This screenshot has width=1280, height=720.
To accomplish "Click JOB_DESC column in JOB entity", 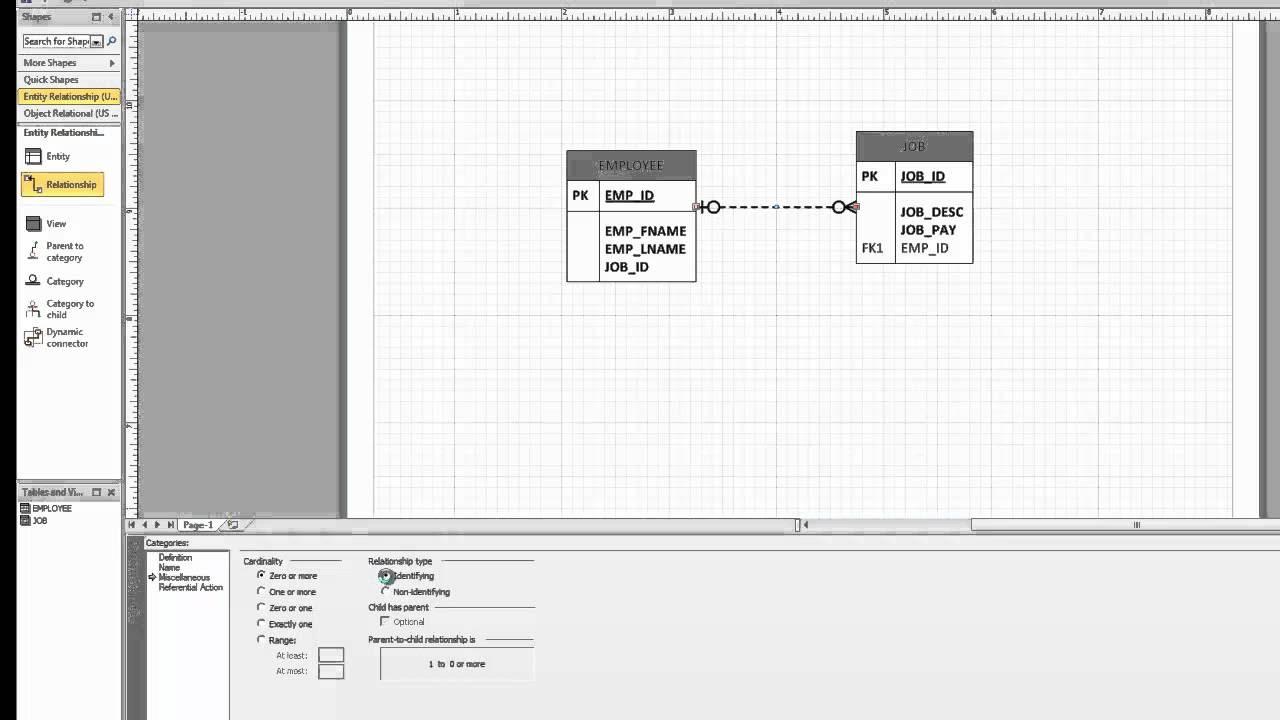I will 931,212.
